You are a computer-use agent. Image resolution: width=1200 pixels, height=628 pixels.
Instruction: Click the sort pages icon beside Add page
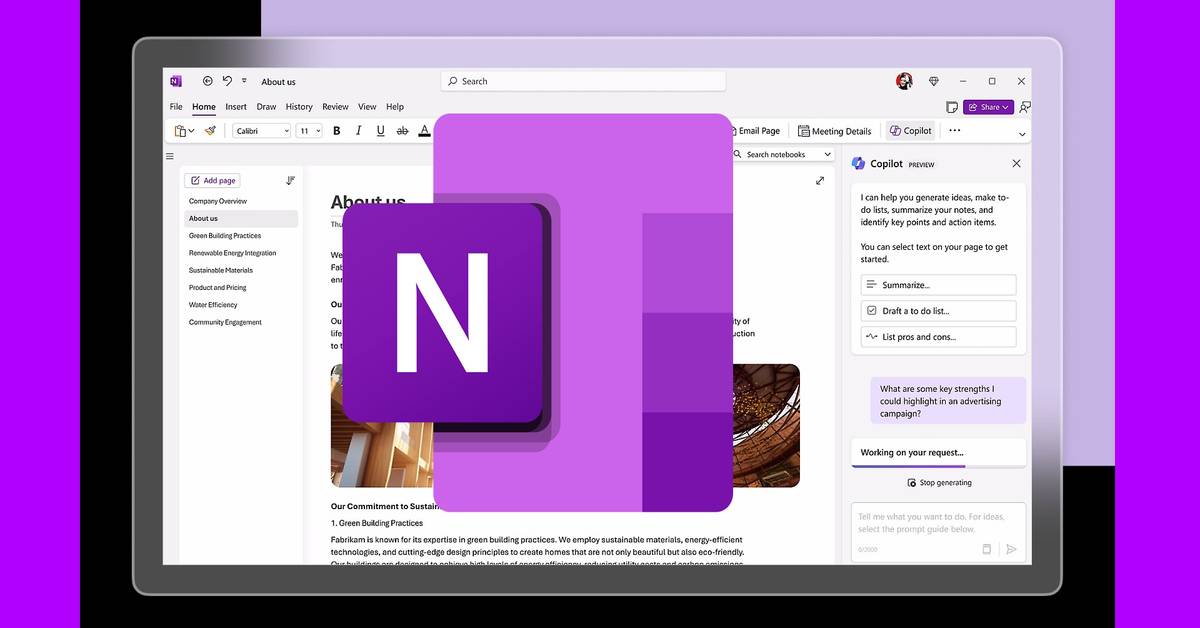(x=290, y=181)
